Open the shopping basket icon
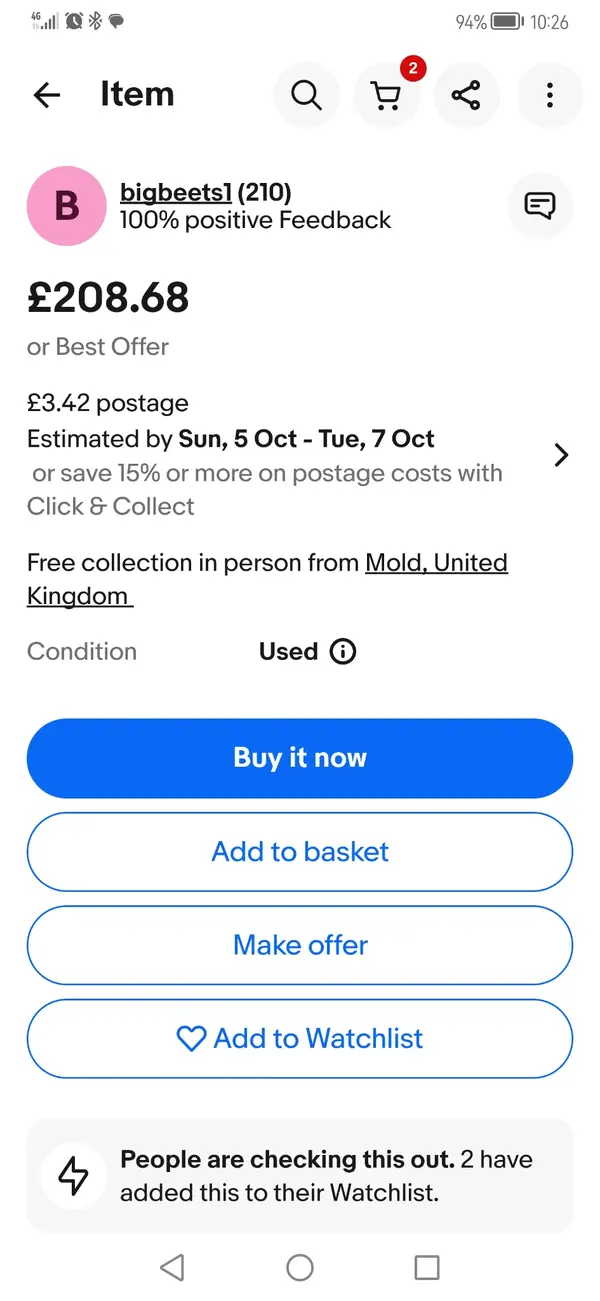The image size is (600, 1301). click(x=386, y=95)
